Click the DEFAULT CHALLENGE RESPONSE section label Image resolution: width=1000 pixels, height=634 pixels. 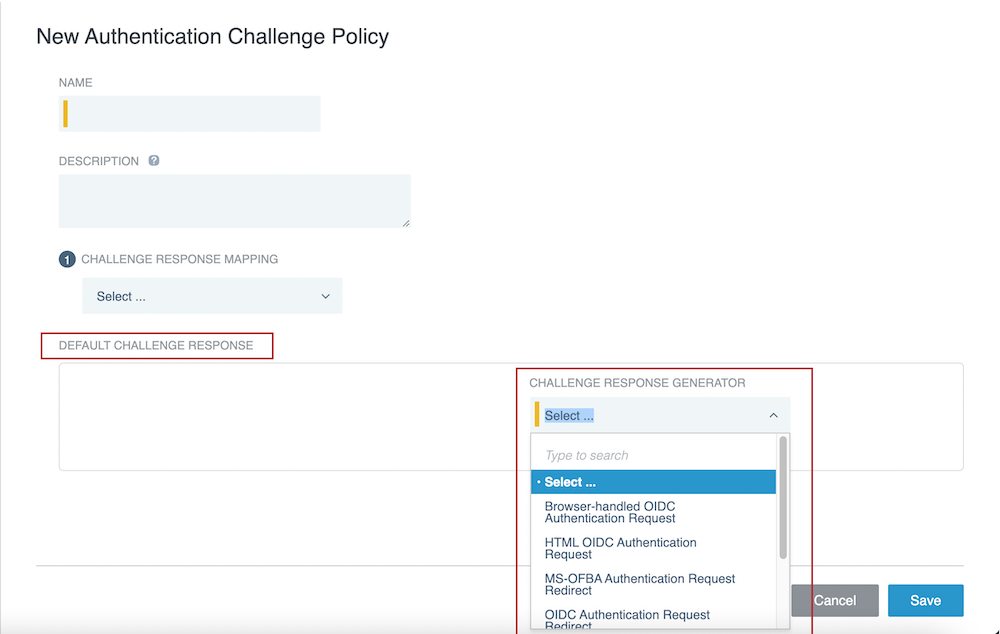[x=156, y=345]
